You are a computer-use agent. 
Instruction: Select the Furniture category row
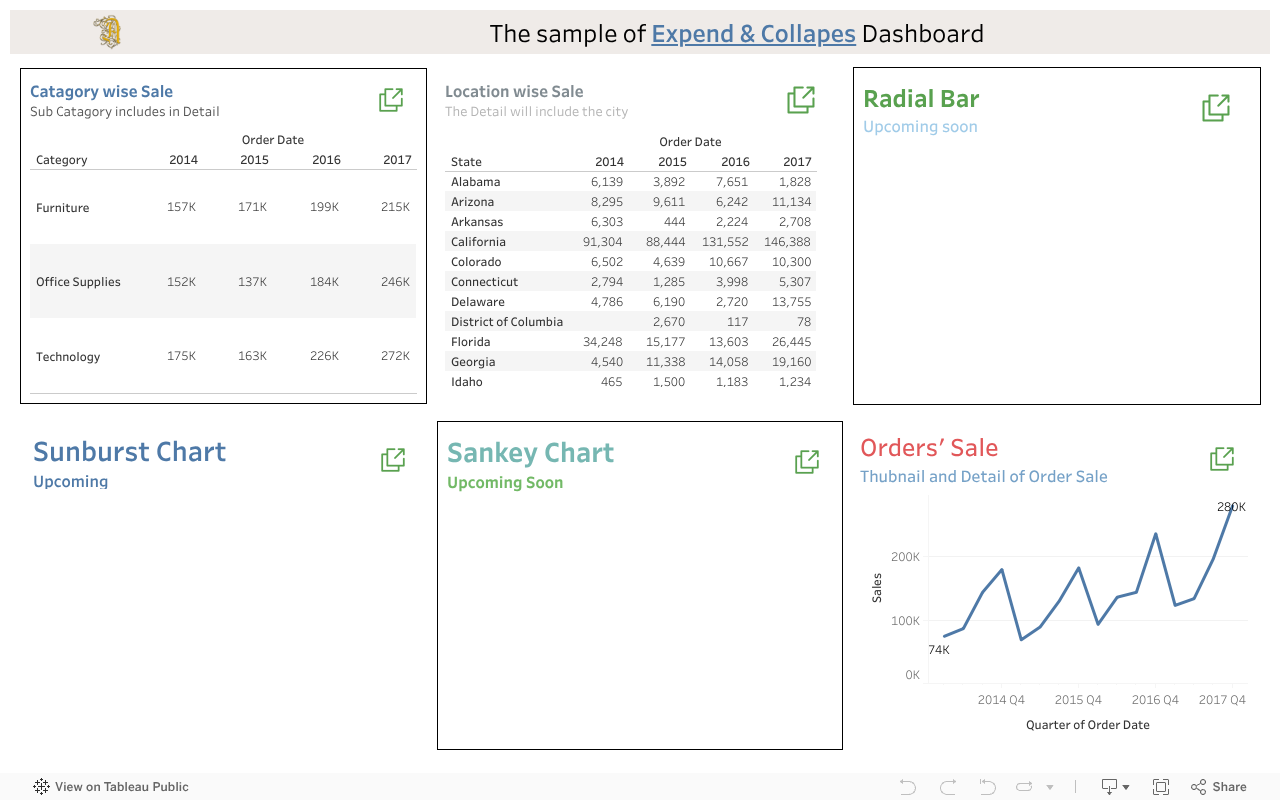[x=63, y=208]
